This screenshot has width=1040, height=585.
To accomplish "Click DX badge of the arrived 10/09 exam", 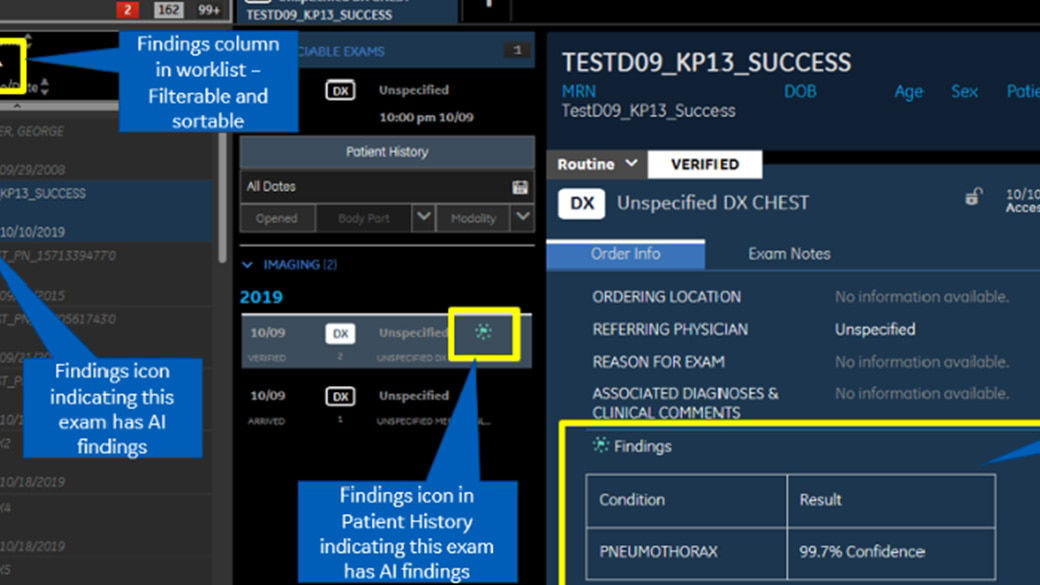I will coord(340,397).
